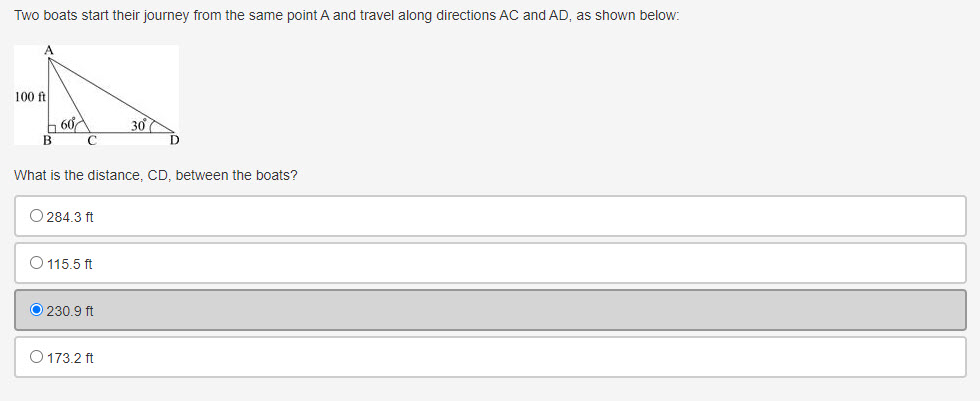Select the 284.3 ft radio button
Screen dimensions: 980x401
pyautogui.click(x=37, y=216)
